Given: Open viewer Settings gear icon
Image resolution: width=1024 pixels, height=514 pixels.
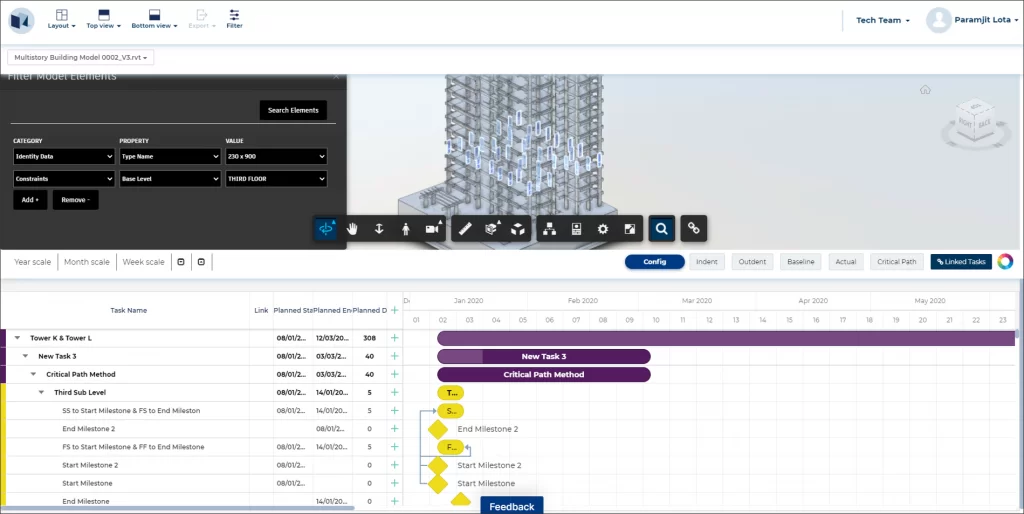Looking at the screenshot, I should click(602, 229).
